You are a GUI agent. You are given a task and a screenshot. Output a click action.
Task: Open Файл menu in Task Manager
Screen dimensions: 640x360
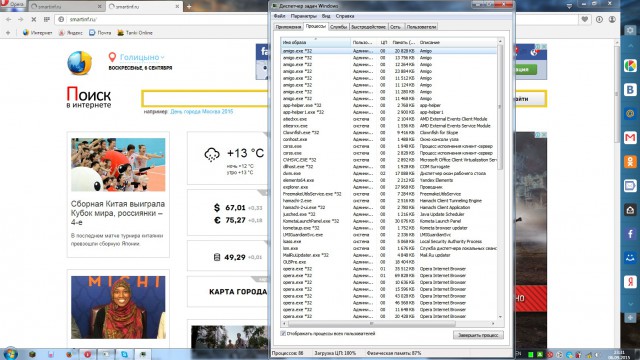point(279,16)
